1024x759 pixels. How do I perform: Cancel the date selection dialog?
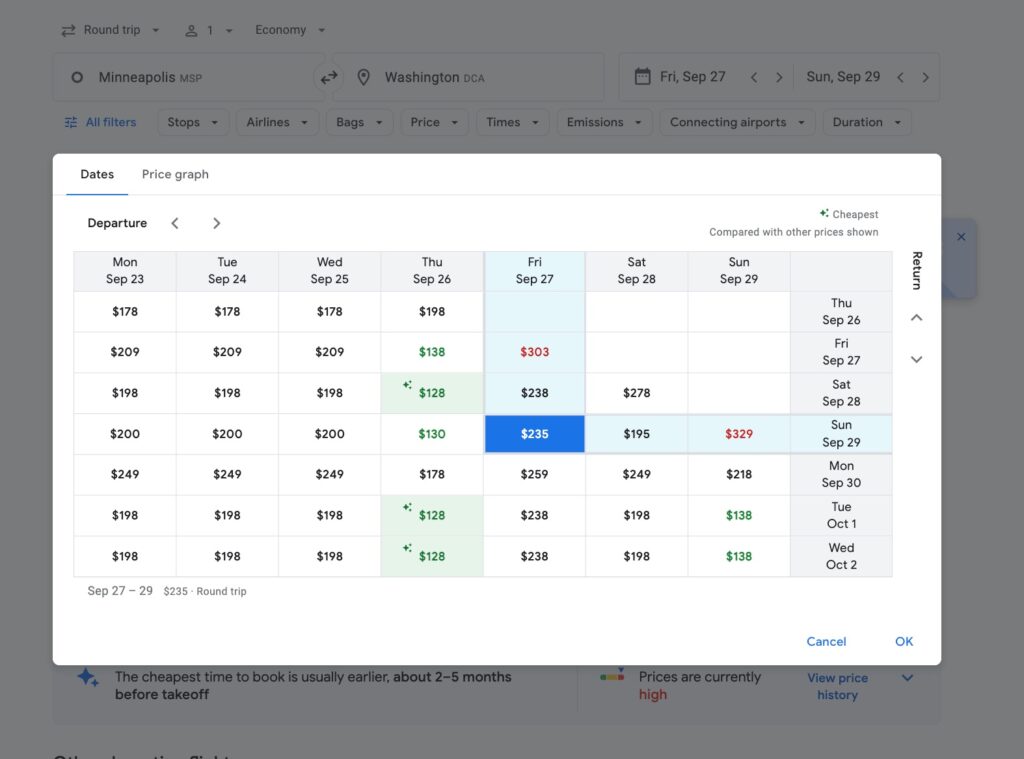pos(826,641)
